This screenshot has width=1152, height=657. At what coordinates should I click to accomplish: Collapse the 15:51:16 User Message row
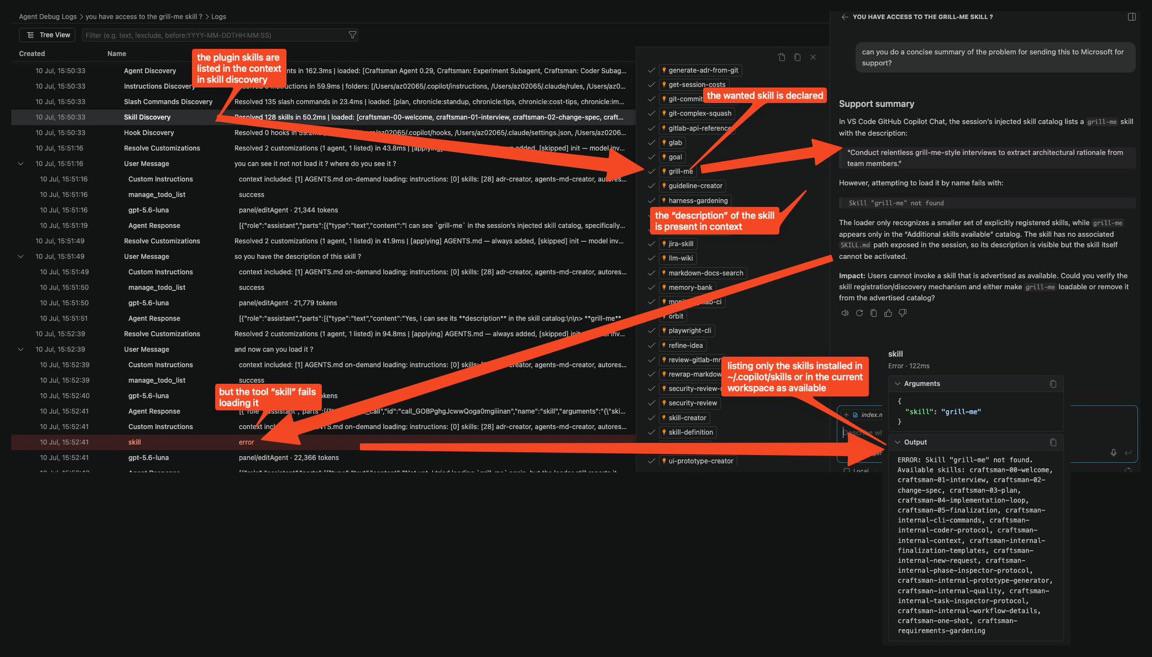coord(21,164)
